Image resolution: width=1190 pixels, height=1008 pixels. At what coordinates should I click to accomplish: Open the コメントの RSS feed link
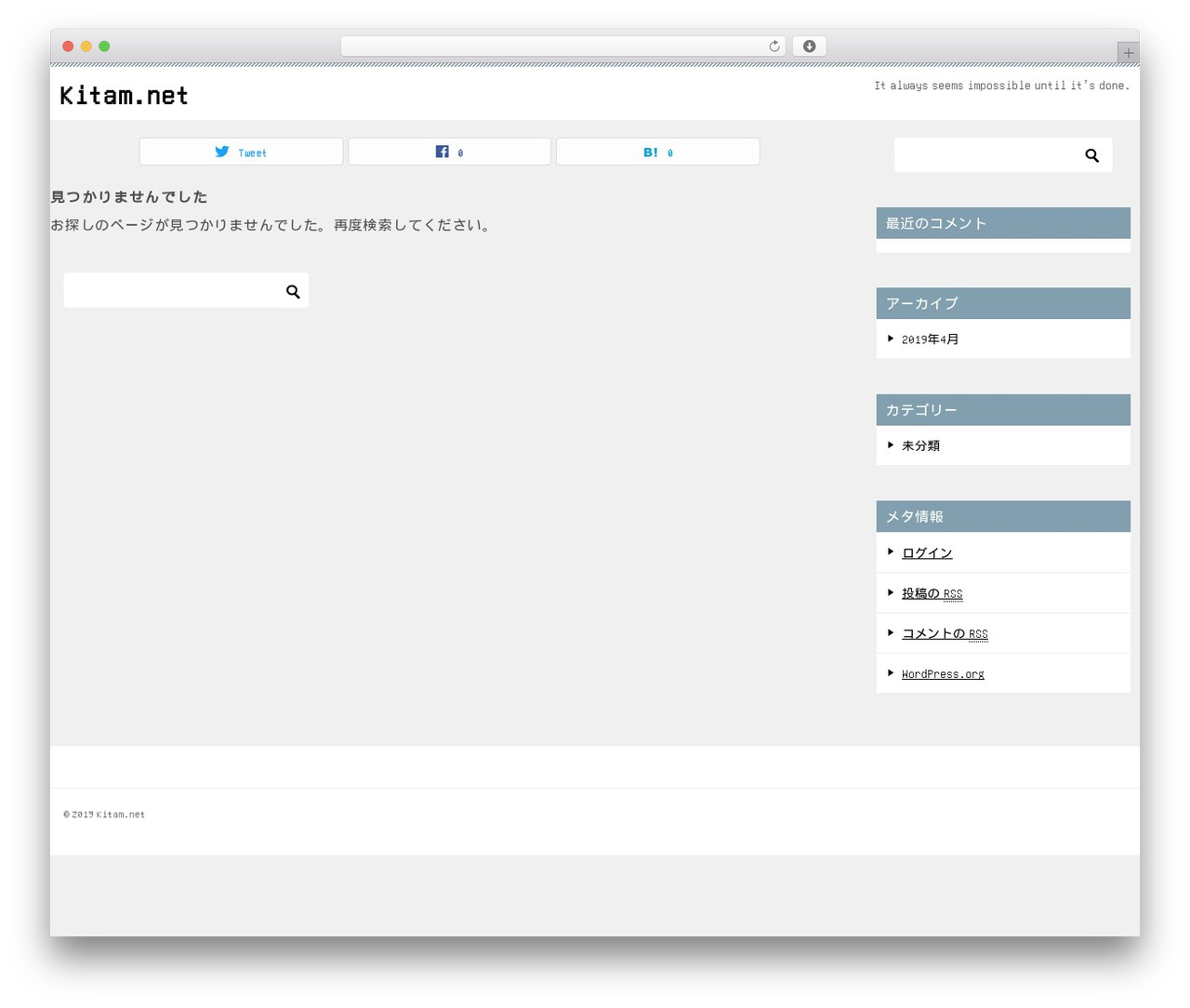point(945,633)
